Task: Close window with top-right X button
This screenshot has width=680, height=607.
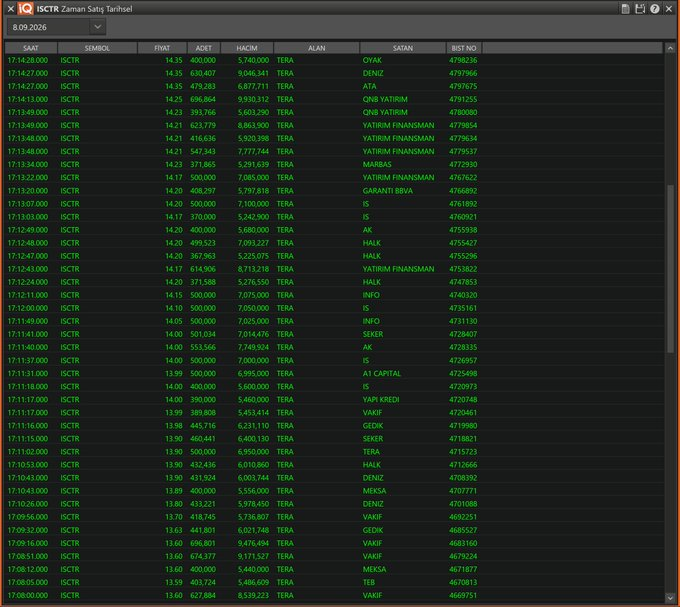Action: coord(669,9)
